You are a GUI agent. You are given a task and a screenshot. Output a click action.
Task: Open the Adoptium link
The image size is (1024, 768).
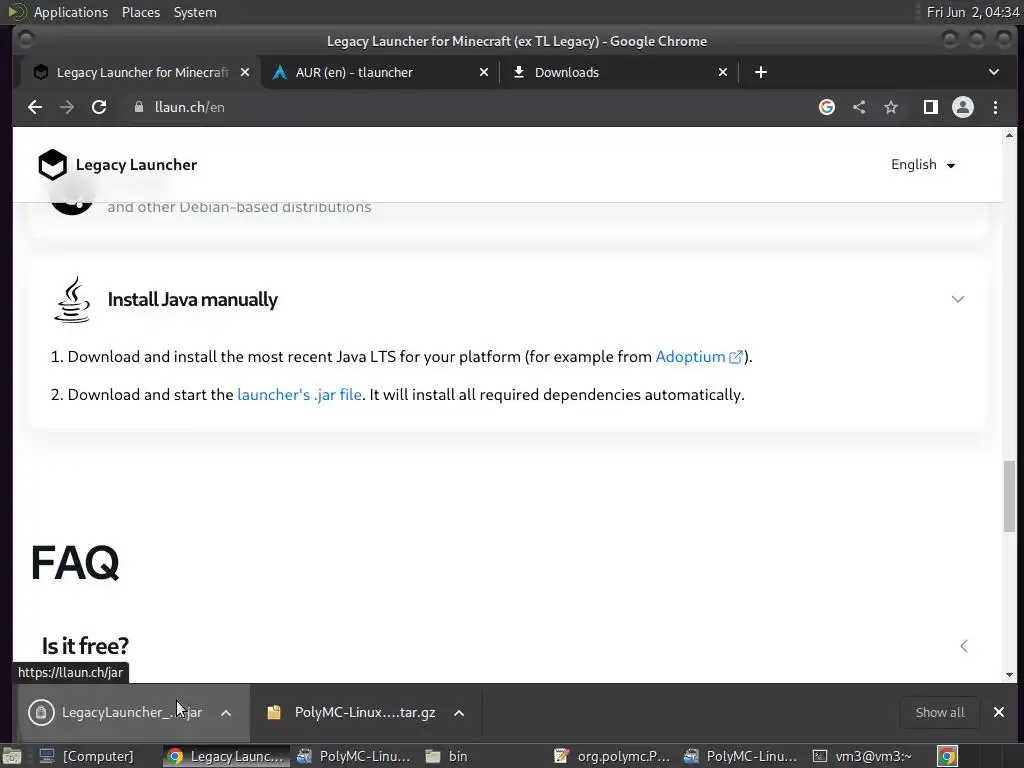coord(698,357)
